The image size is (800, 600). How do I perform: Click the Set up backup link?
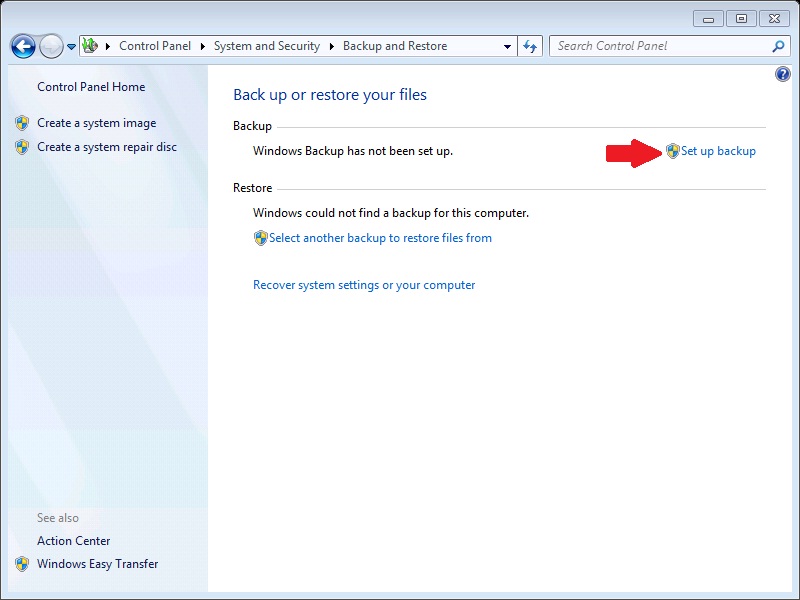(717, 151)
